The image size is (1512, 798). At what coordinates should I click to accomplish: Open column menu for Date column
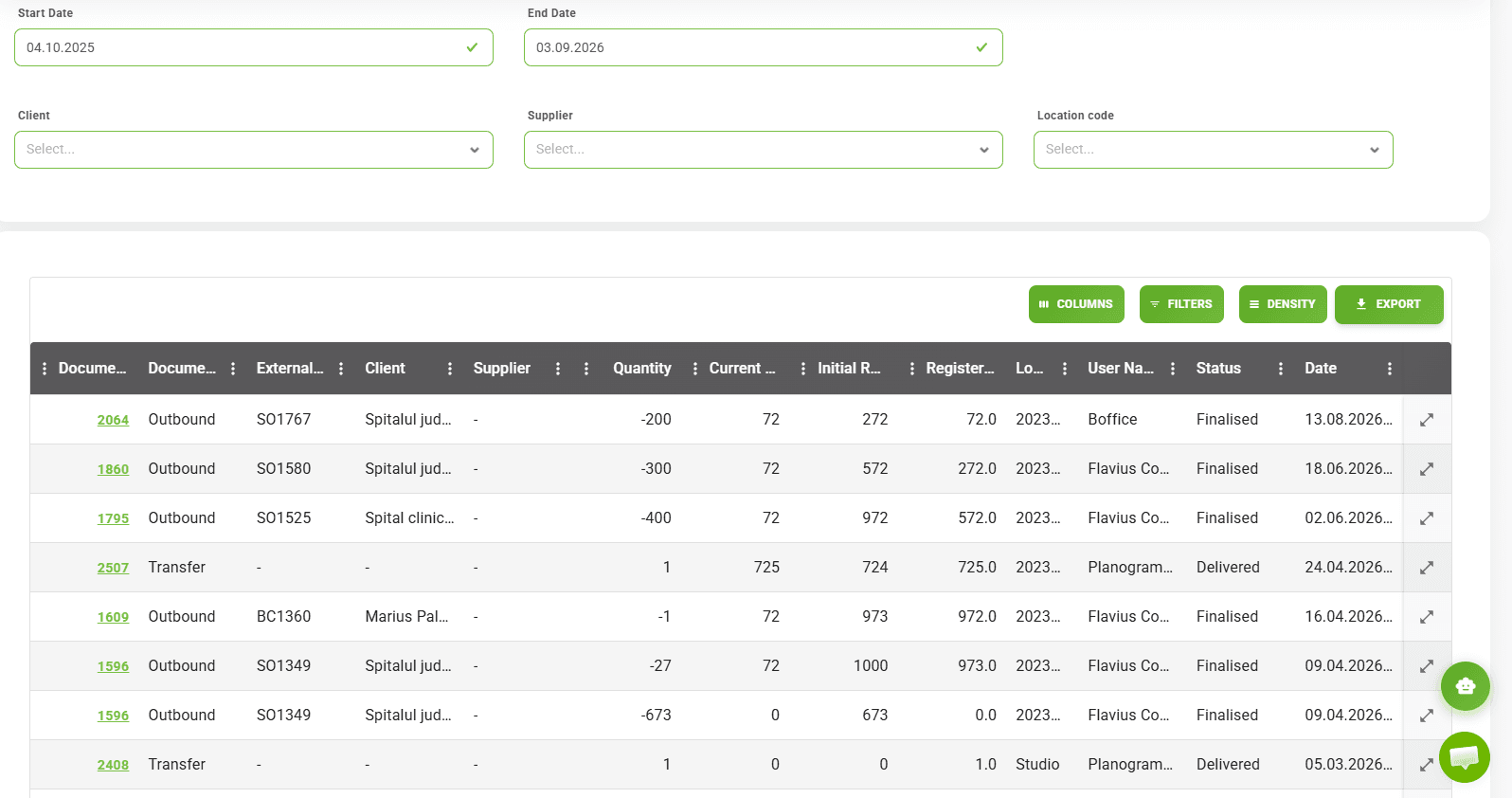(1390, 369)
